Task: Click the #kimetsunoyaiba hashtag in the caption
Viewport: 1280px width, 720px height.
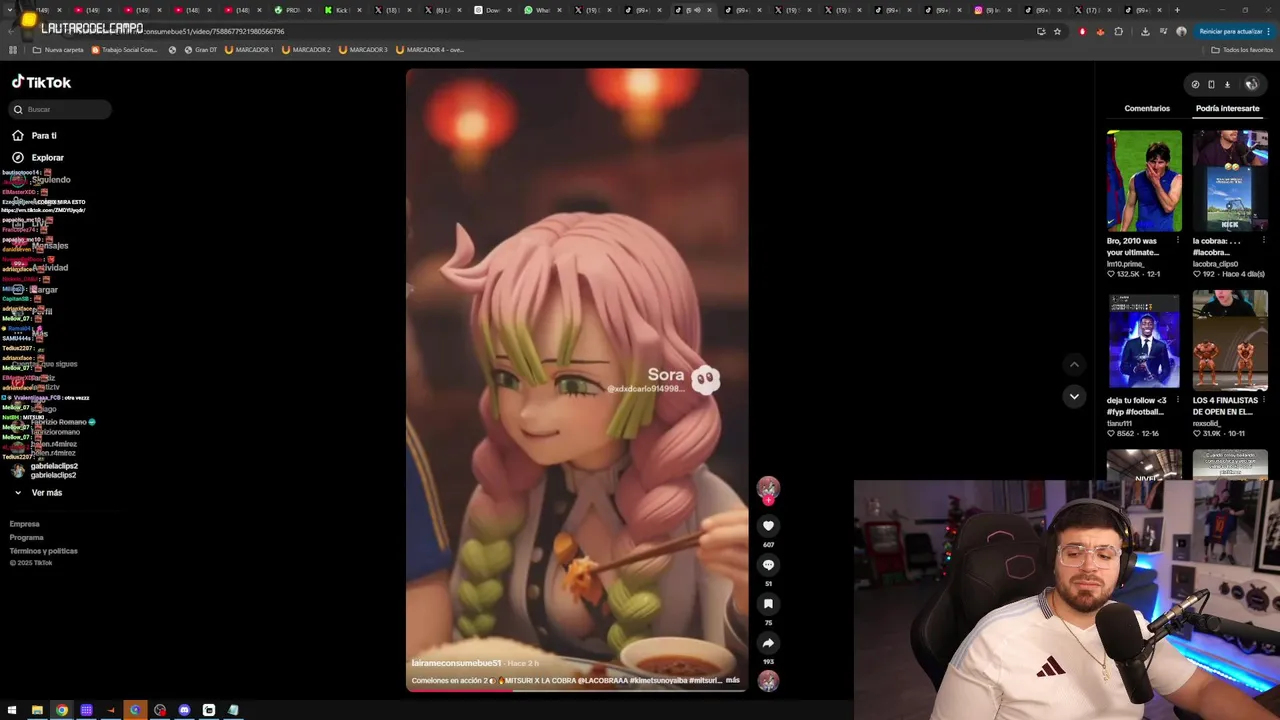Action: [x=657, y=680]
